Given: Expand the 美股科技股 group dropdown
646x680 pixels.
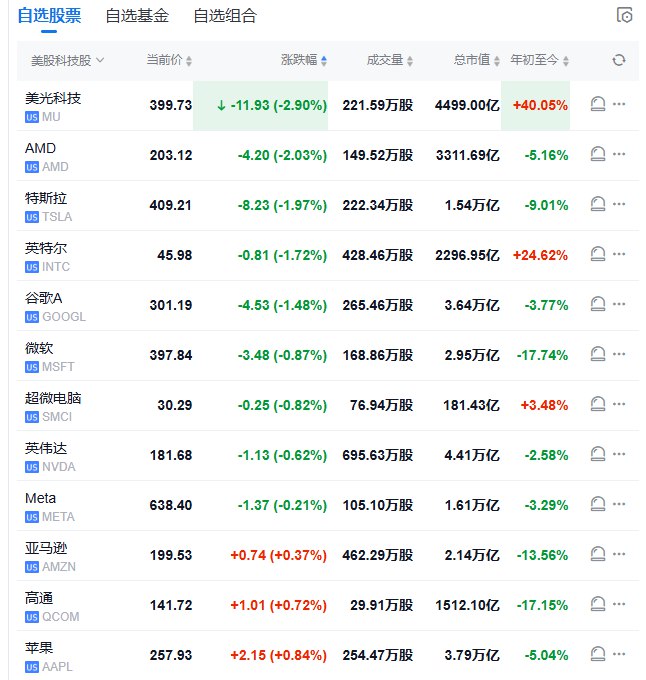Looking at the screenshot, I should point(68,60).
